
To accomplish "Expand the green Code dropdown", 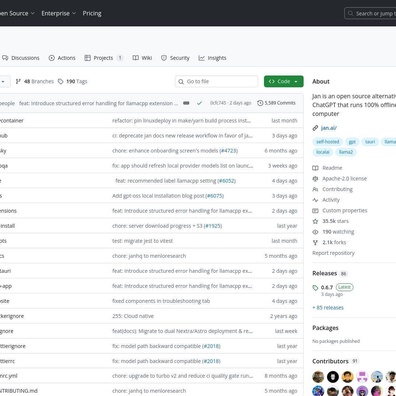I will tap(284, 81).
